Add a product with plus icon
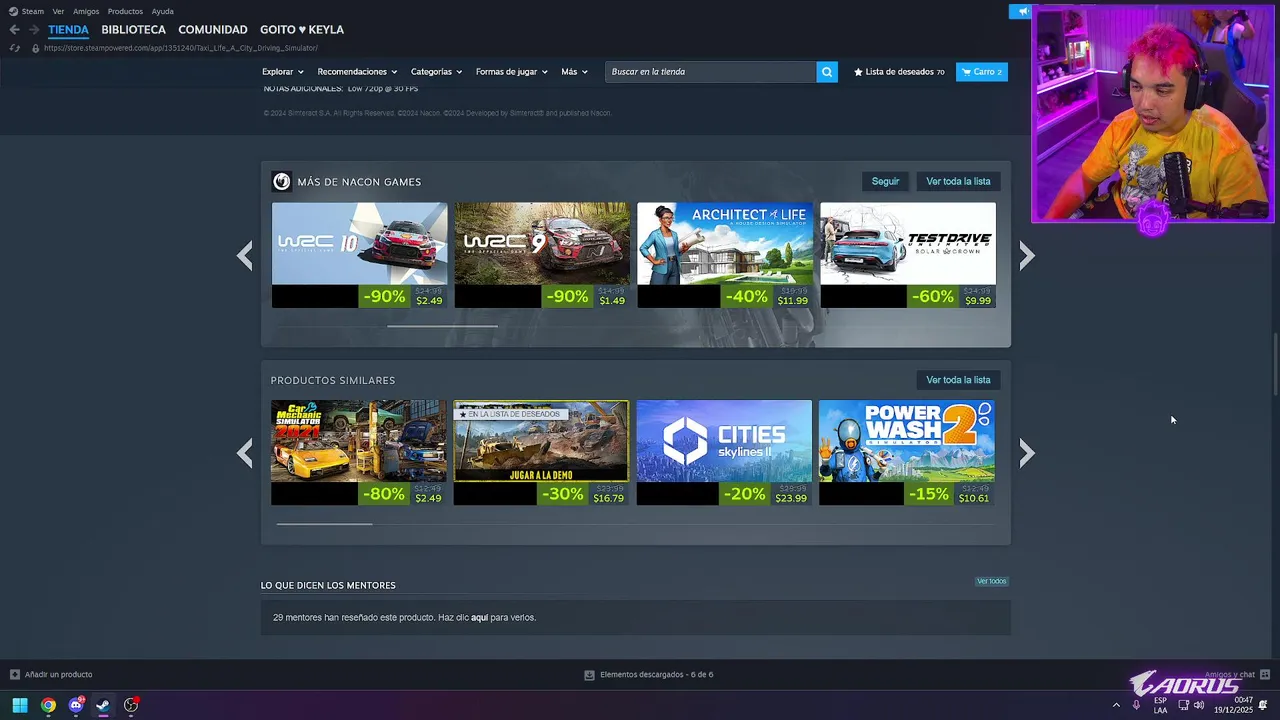Viewport: 1280px width, 720px height. [14, 675]
